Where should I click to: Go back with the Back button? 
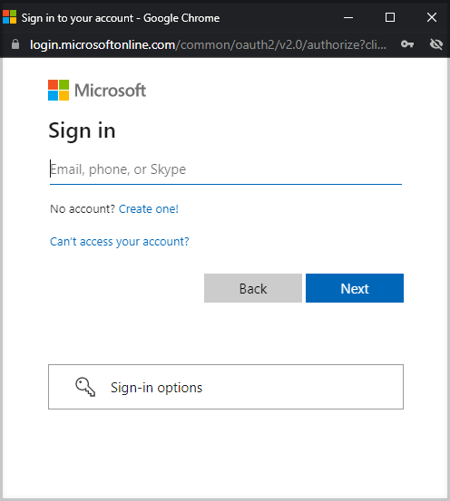point(253,288)
